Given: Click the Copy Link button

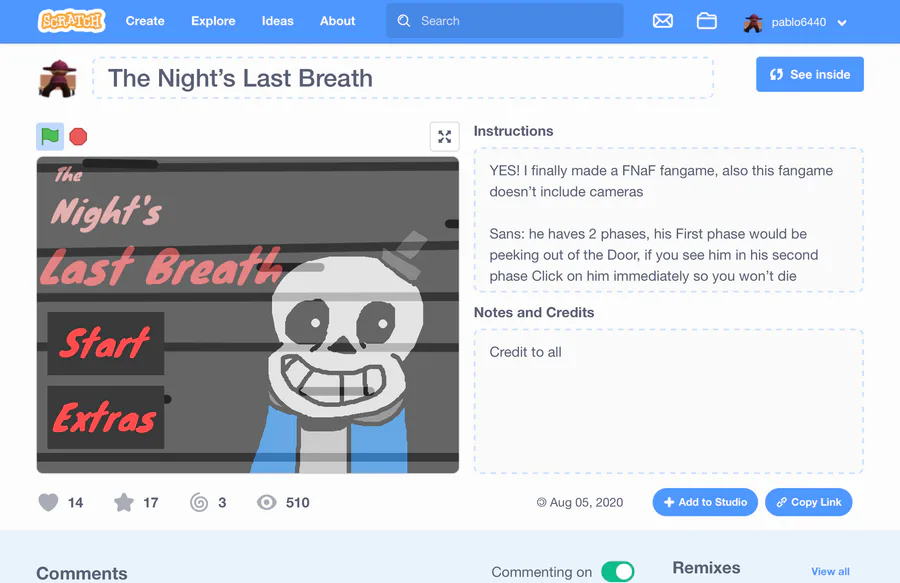Looking at the screenshot, I should click(x=809, y=502).
